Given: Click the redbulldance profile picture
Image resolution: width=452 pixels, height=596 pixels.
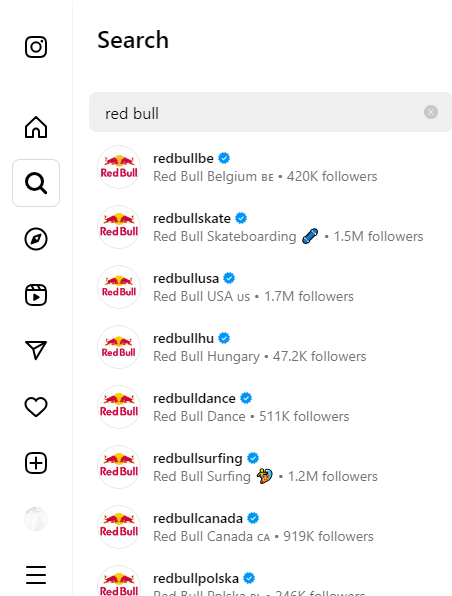Looking at the screenshot, I should point(119,407).
